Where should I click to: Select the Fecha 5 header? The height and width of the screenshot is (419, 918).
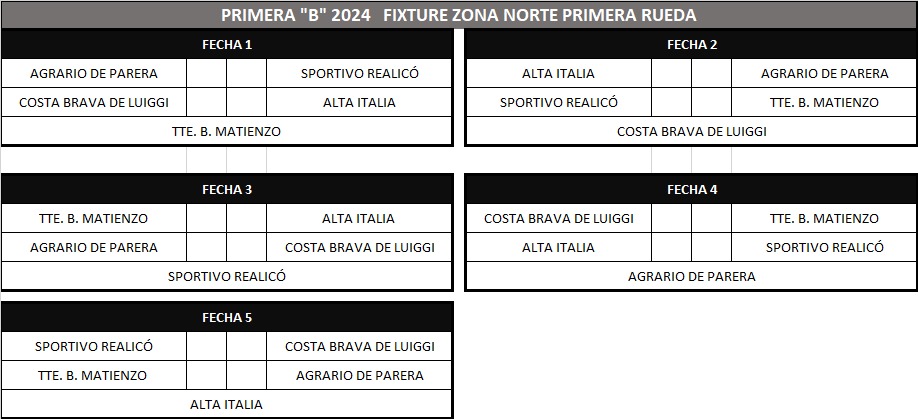tap(227, 318)
